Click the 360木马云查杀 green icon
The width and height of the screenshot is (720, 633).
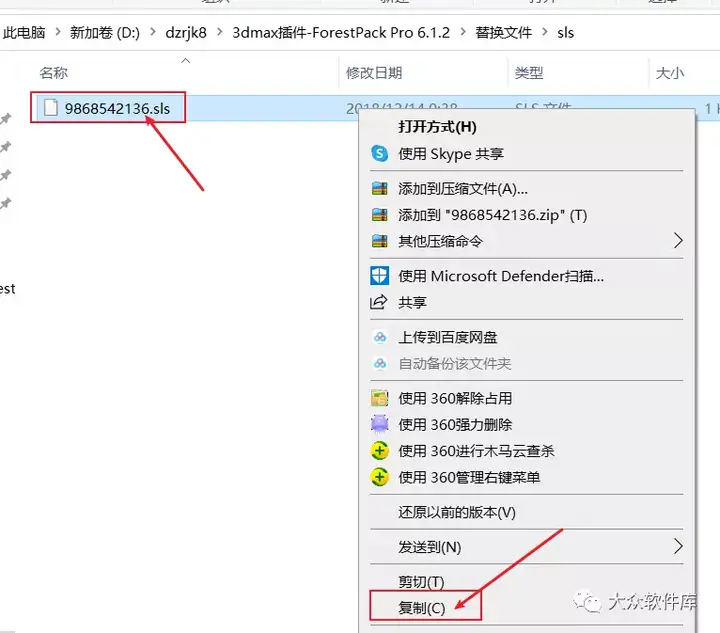pos(379,451)
